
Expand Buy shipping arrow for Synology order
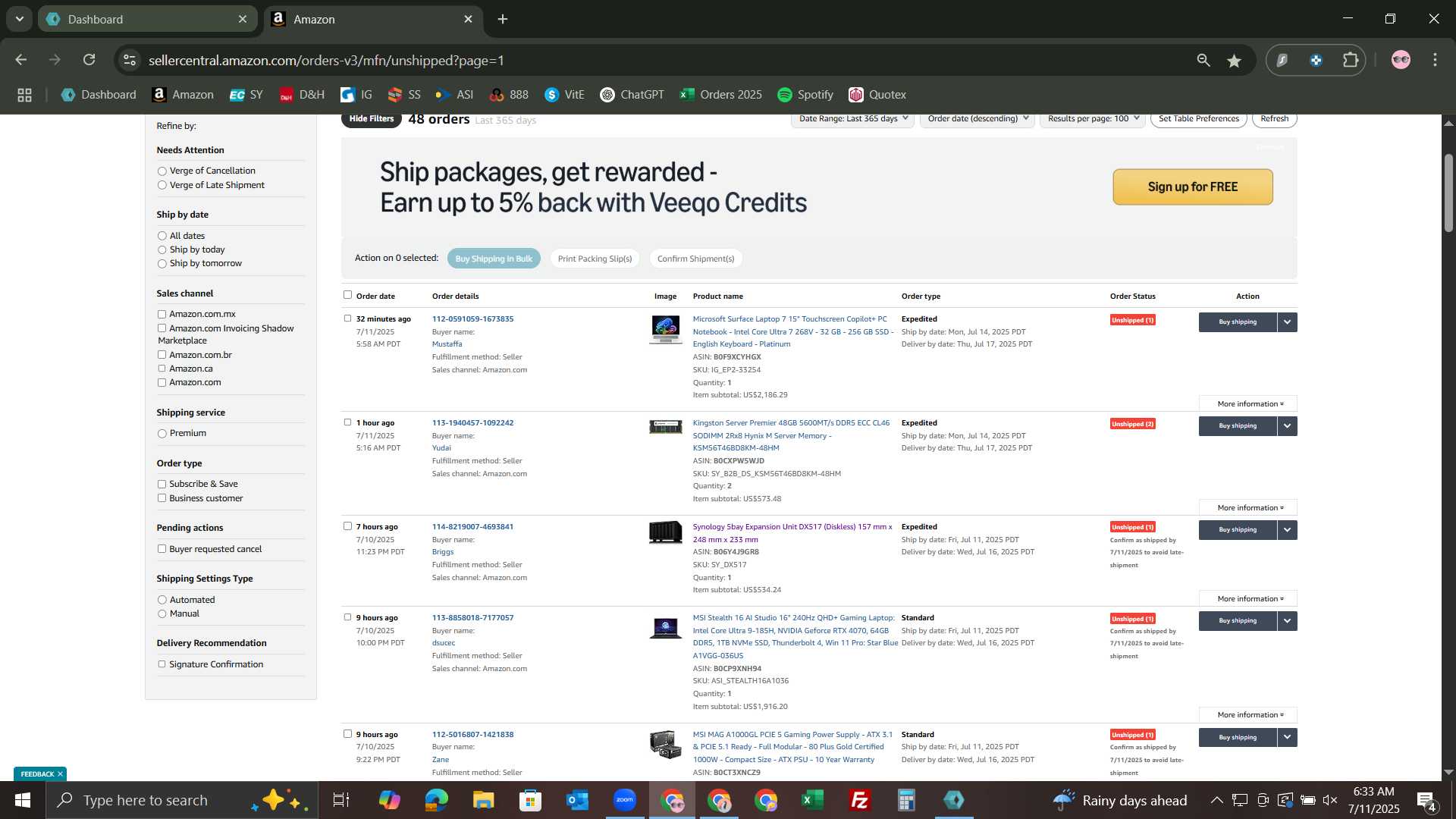click(x=1288, y=530)
